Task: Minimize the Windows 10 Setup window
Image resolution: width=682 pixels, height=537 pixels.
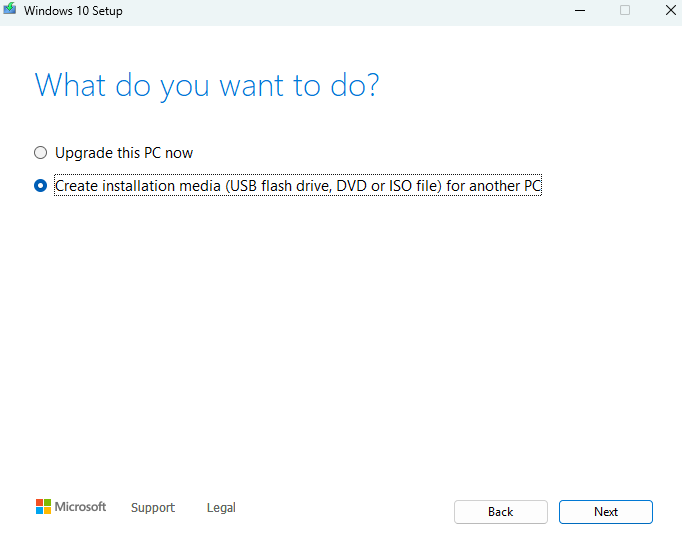Action: [580, 10]
